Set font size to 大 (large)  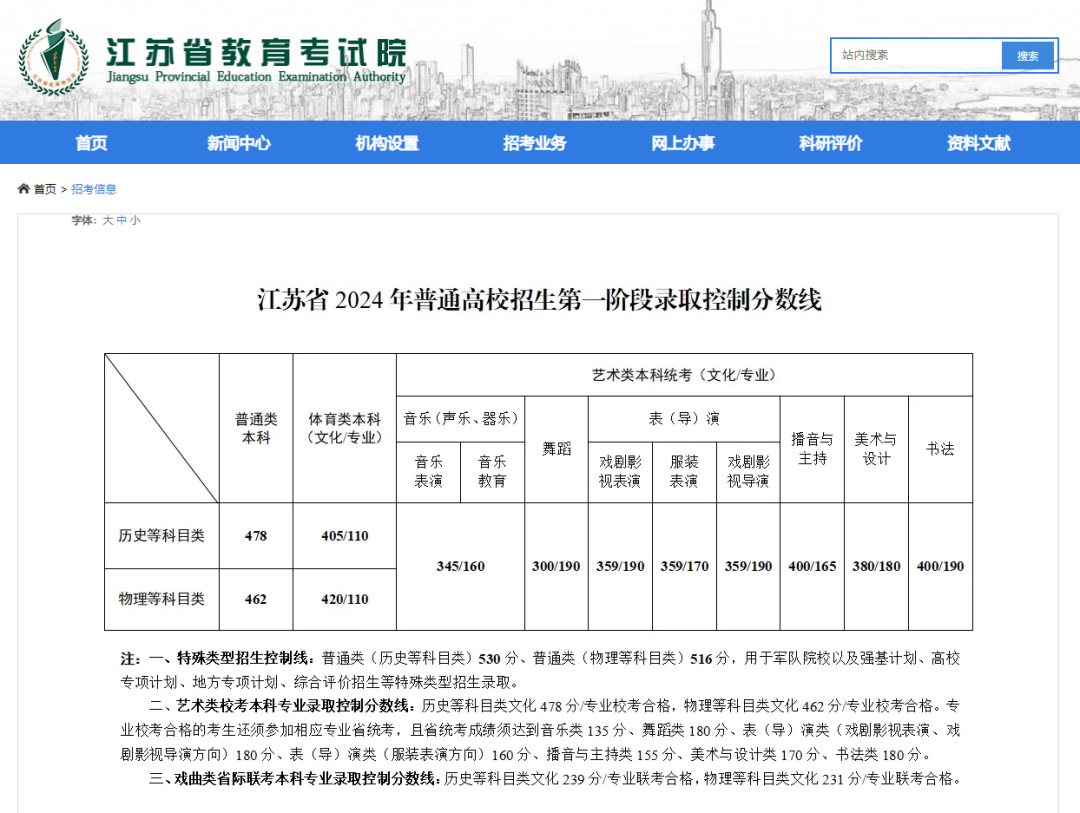108,220
